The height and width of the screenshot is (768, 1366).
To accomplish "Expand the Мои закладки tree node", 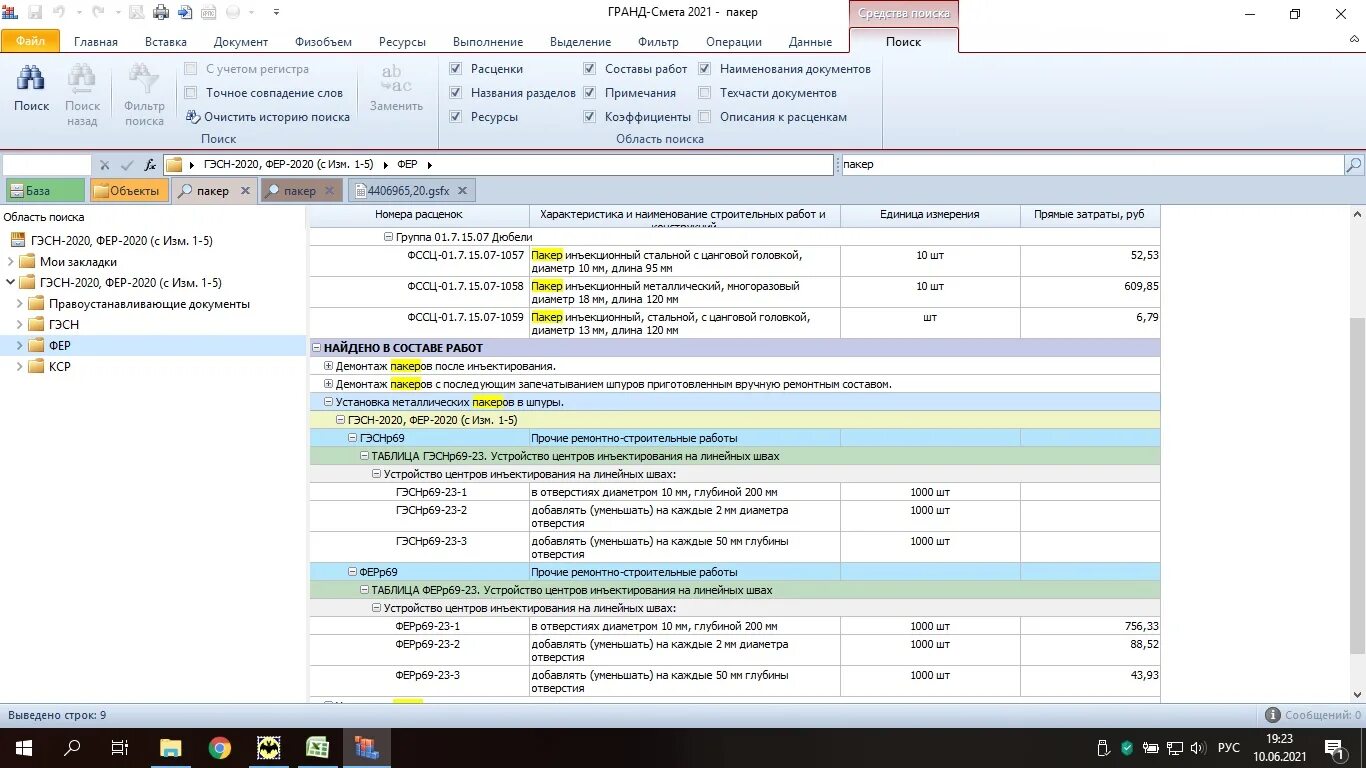I will click(x=8, y=262).
